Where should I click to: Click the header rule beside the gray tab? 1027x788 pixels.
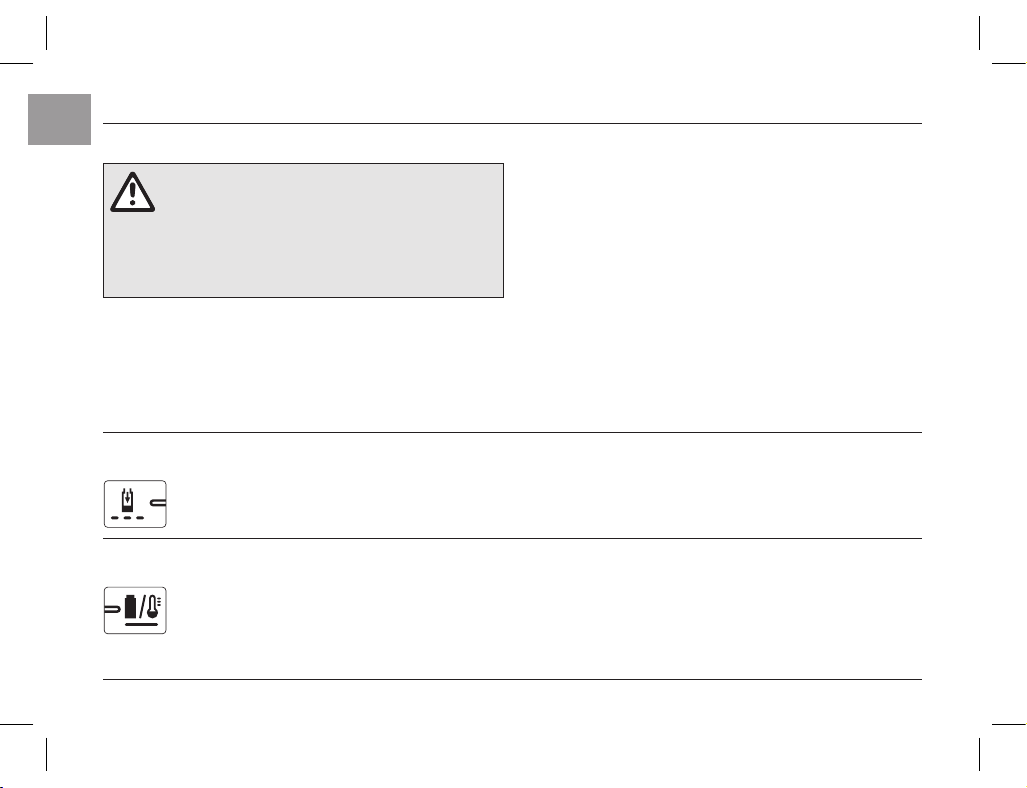coord(512,123)
